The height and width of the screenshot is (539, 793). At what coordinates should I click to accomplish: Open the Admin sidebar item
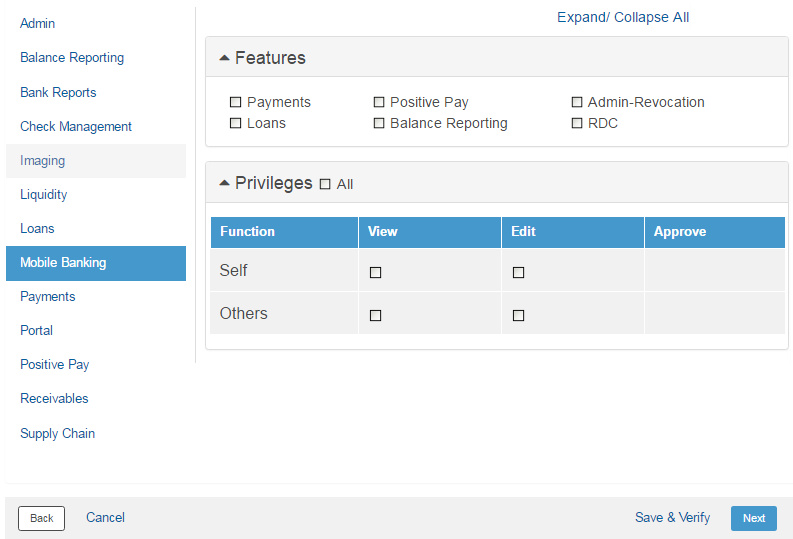tap(38, 23)
